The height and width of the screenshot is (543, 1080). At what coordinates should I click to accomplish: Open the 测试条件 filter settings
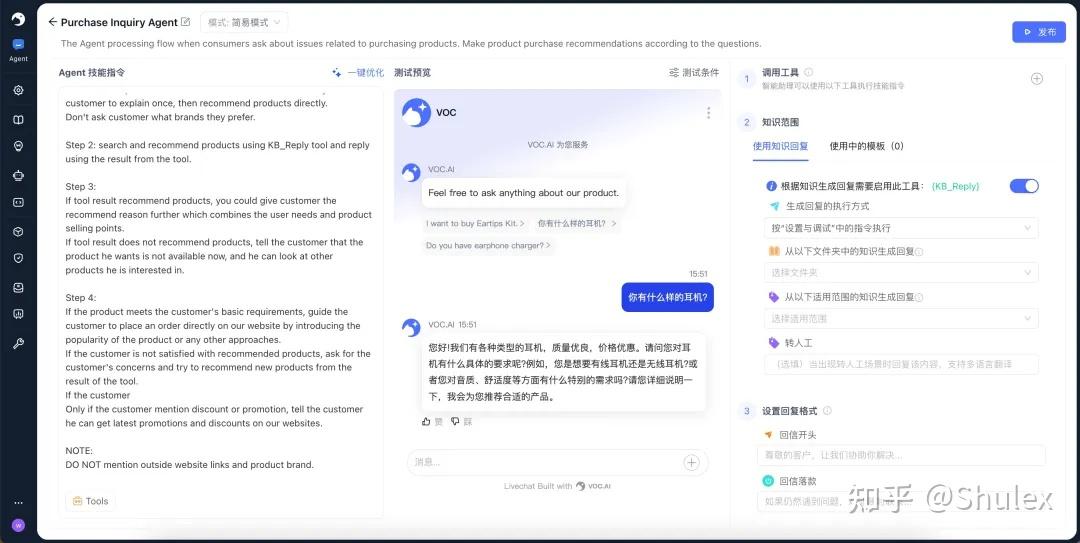694,72
